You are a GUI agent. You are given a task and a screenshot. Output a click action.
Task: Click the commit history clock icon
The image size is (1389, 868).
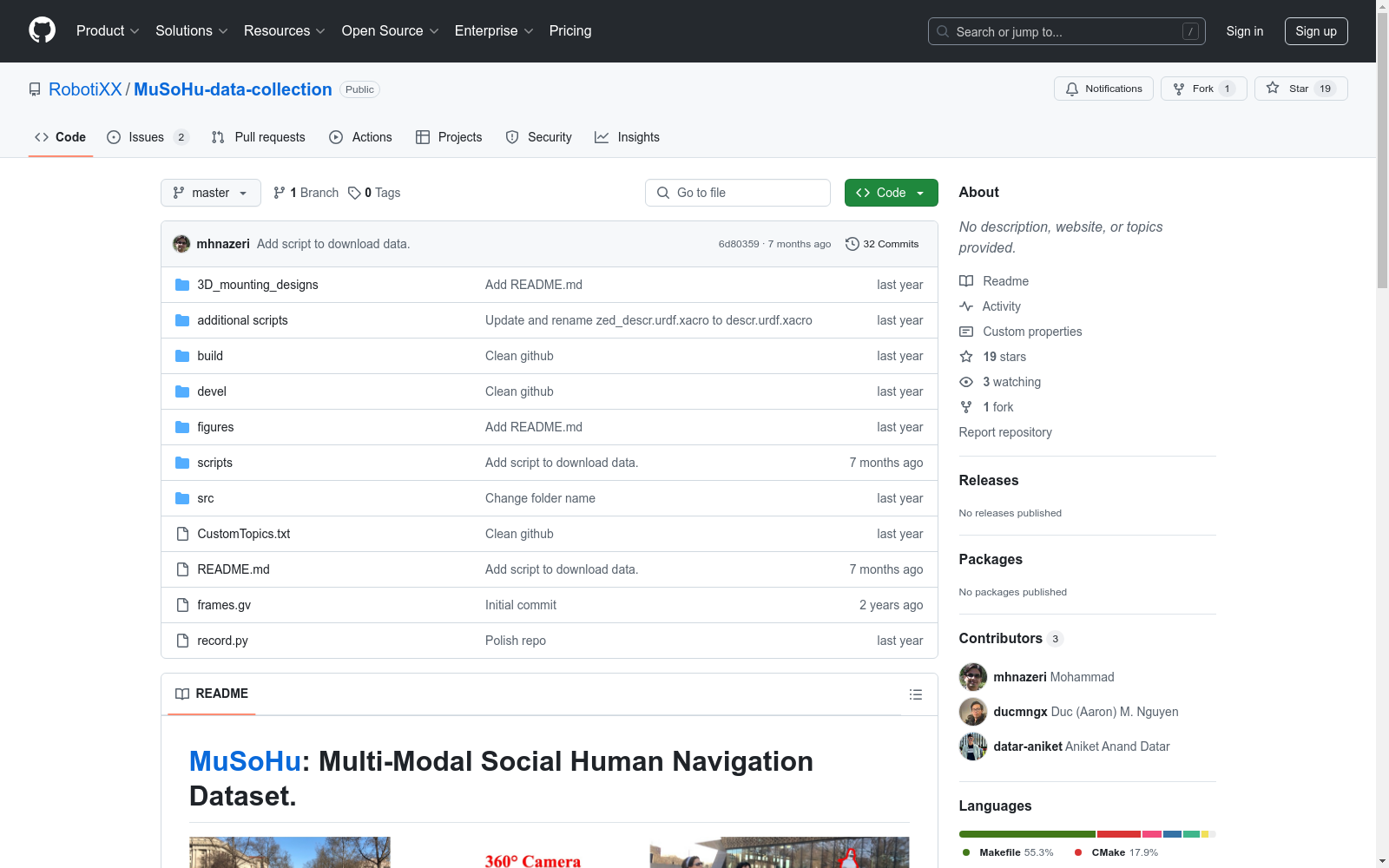click(852, 244)
